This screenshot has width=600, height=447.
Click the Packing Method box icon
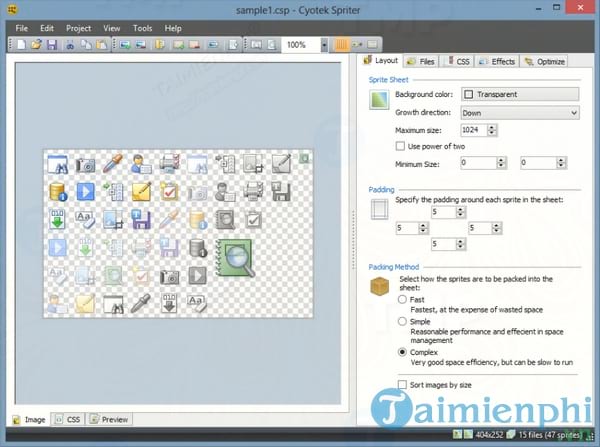(x=379, y=286)
